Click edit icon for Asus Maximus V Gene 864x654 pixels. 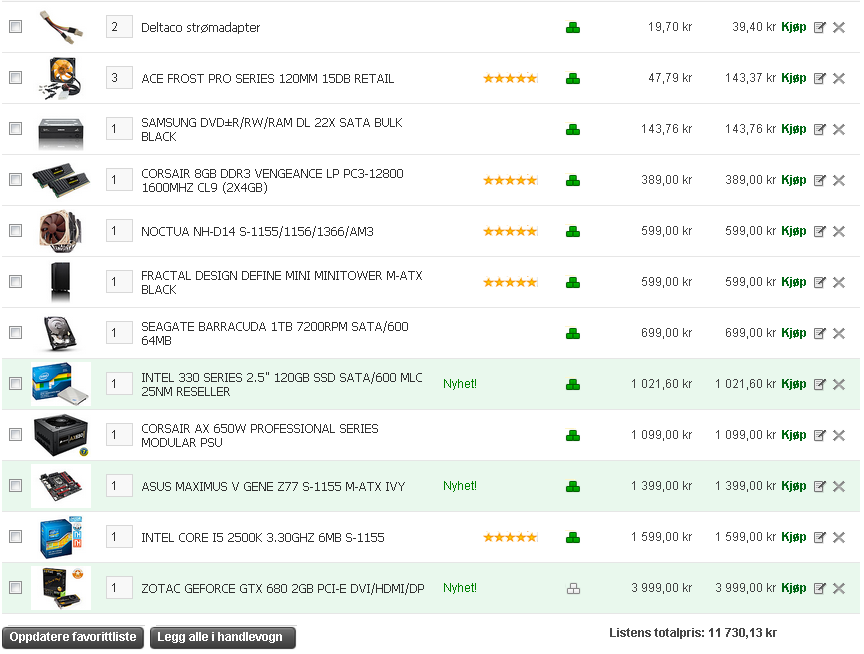819,486
